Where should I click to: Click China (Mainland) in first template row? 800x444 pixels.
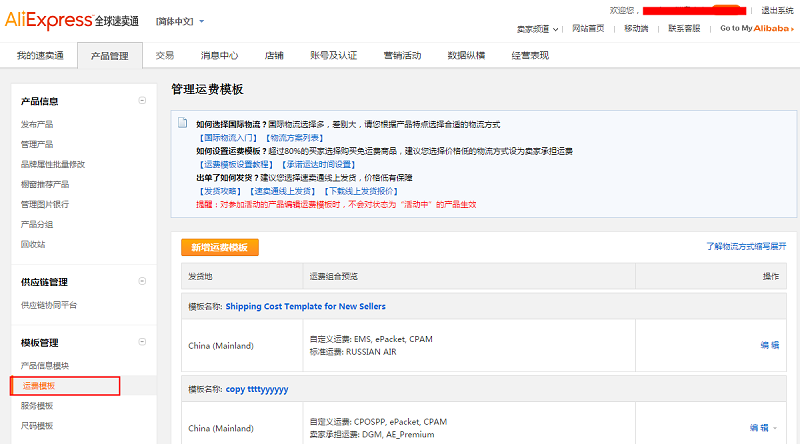(x=220, y=346)
